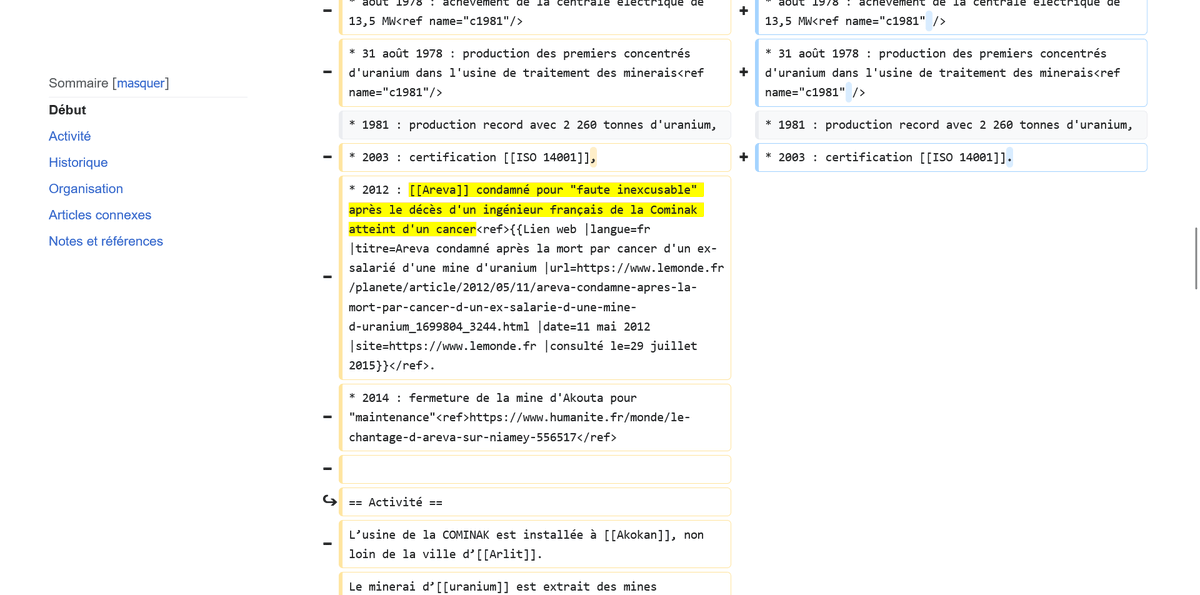1200x595 pixels.
Task: Click minus marker beside L'usine de la COMINAK row
Action: [327, 544]
